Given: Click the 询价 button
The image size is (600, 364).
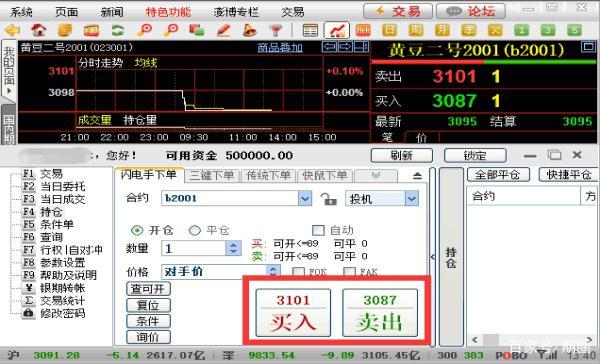Looking at the screenshot, I should pos(148,337).
